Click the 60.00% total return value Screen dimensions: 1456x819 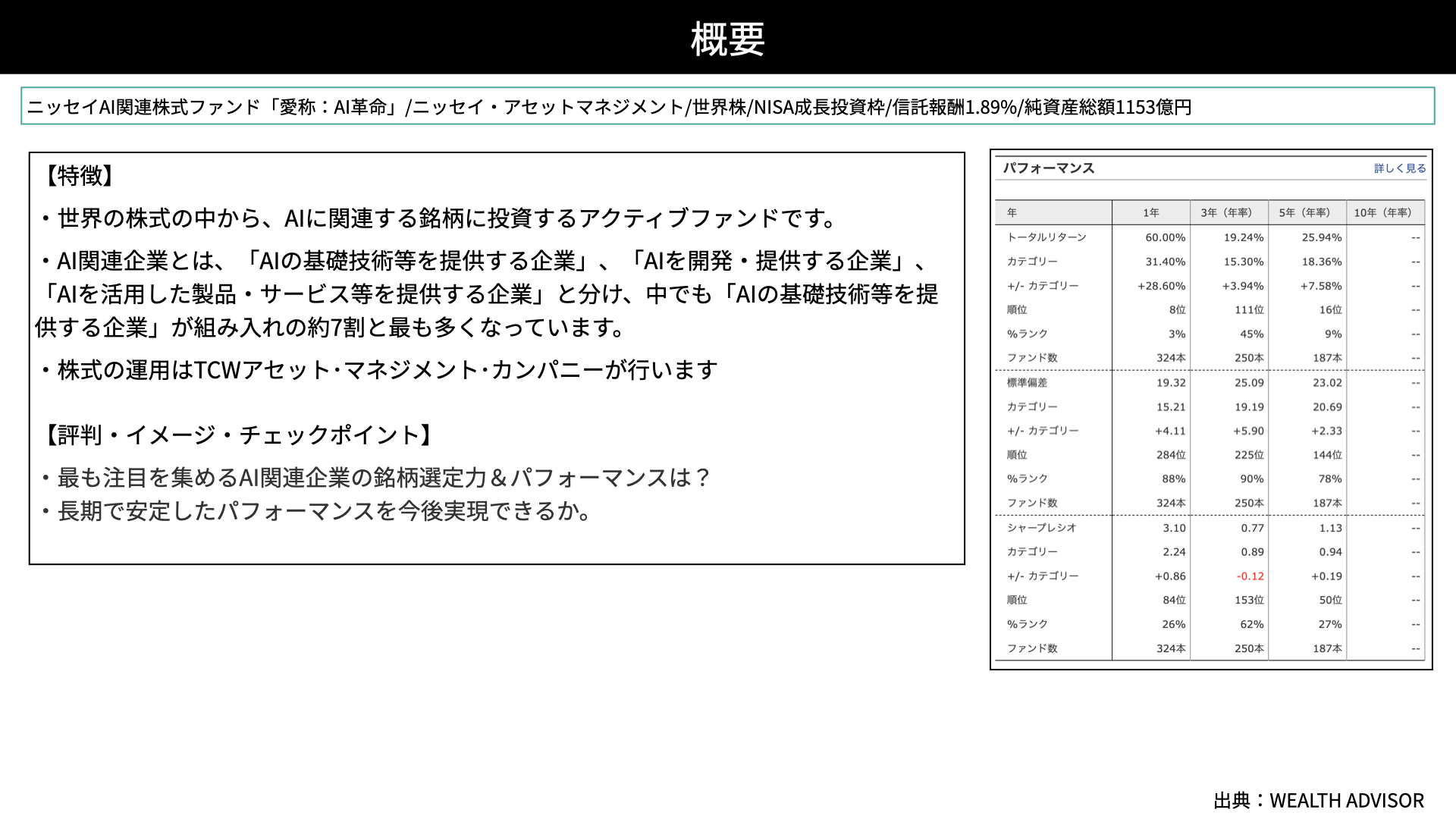tap(1166, 237)
